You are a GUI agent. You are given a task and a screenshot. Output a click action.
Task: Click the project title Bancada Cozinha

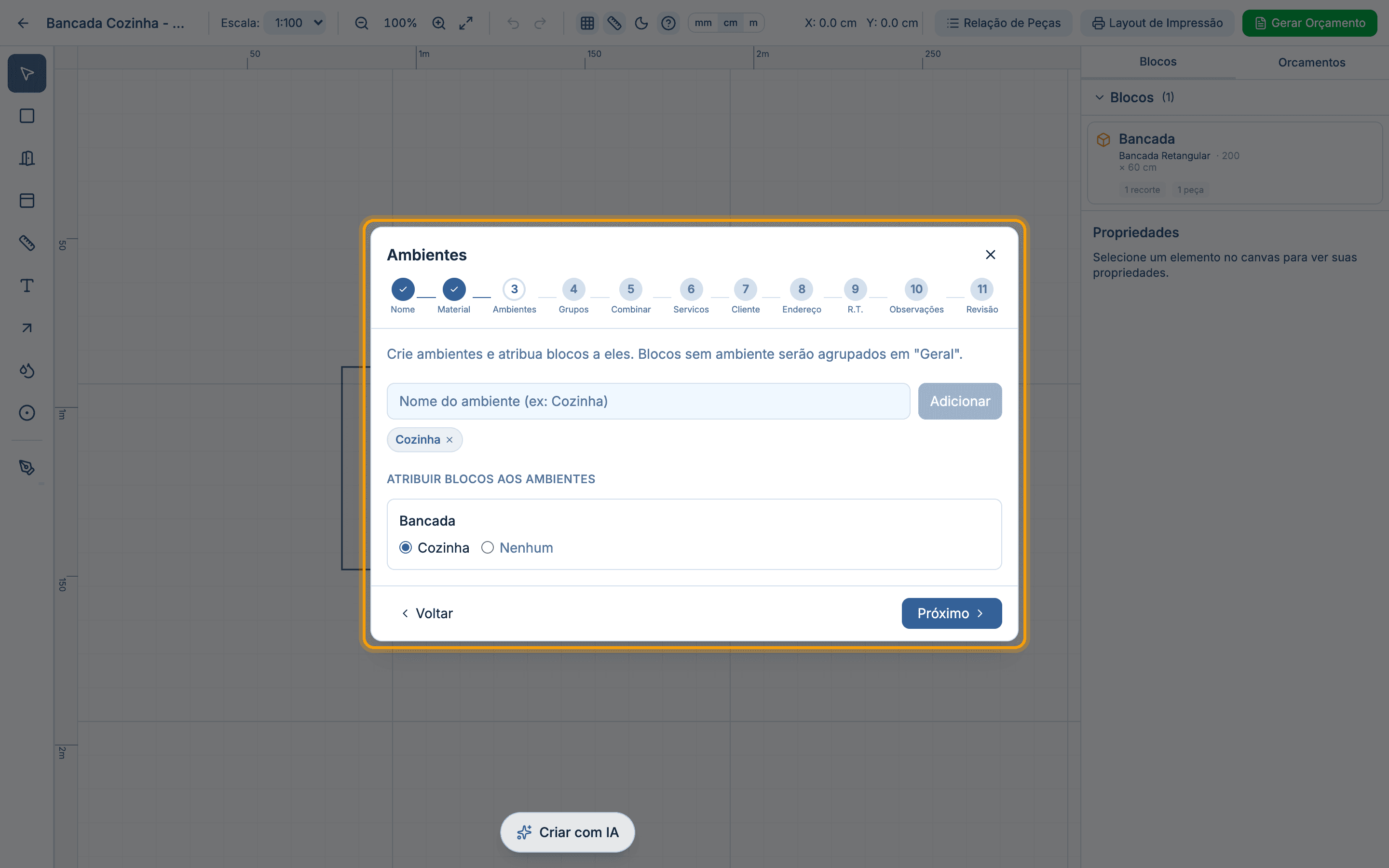(115, 23)
